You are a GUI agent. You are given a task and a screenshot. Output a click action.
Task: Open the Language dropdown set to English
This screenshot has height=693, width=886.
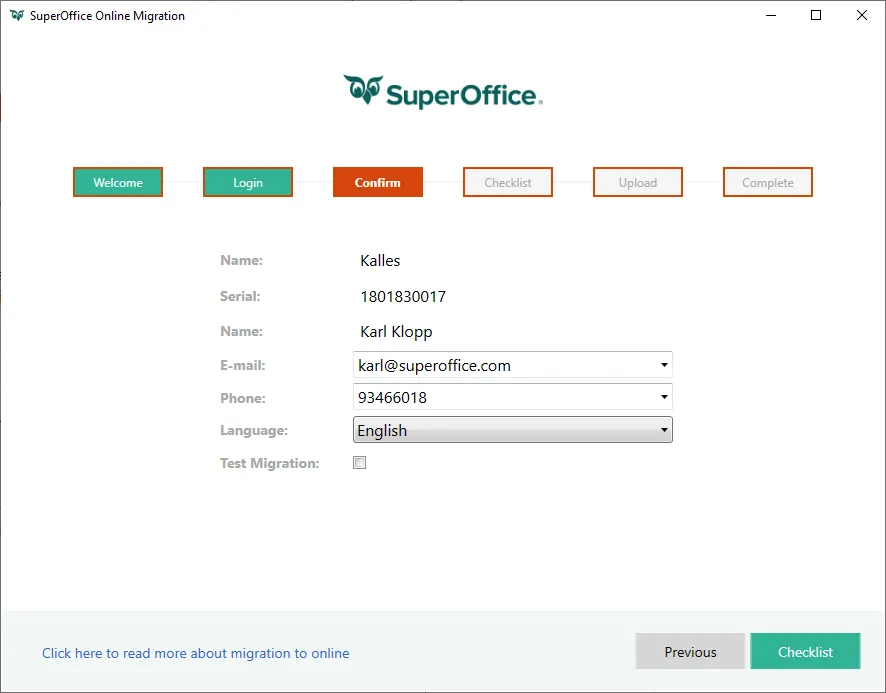(x=512, y=430)
